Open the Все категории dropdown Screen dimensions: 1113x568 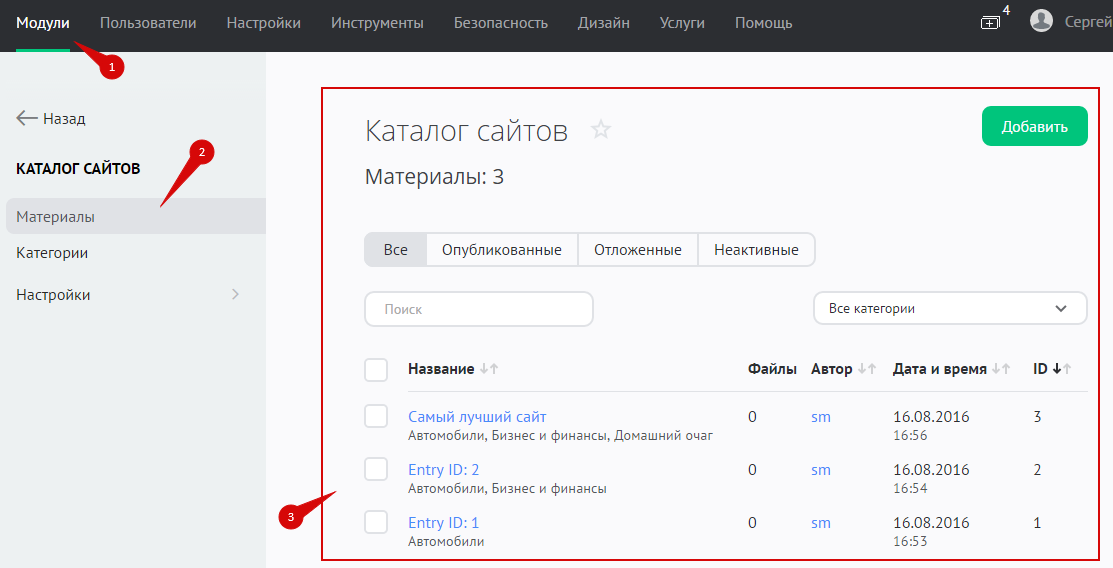point(949,309)
